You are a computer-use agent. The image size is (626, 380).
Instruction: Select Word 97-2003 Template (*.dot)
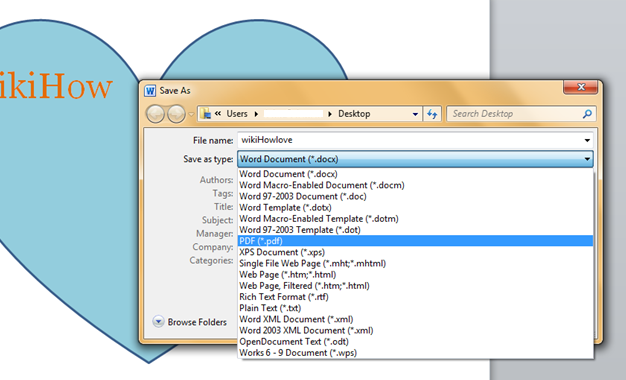tap(415, 230)
